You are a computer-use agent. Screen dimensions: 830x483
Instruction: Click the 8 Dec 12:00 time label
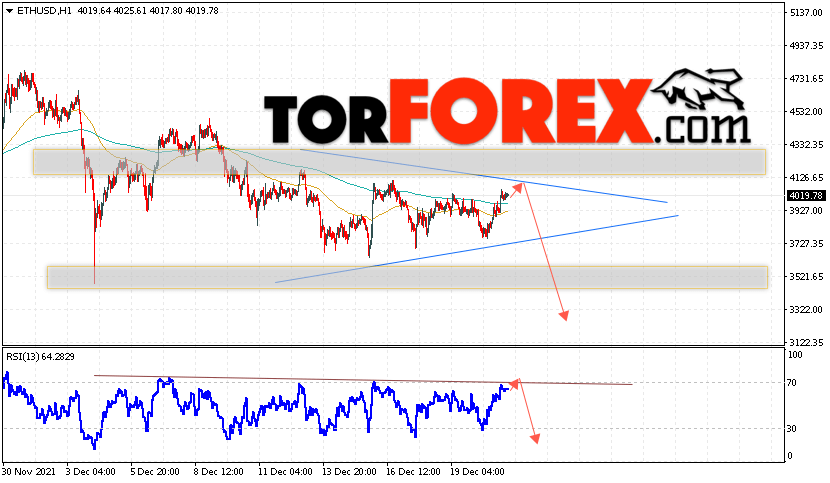coord(219,472)
